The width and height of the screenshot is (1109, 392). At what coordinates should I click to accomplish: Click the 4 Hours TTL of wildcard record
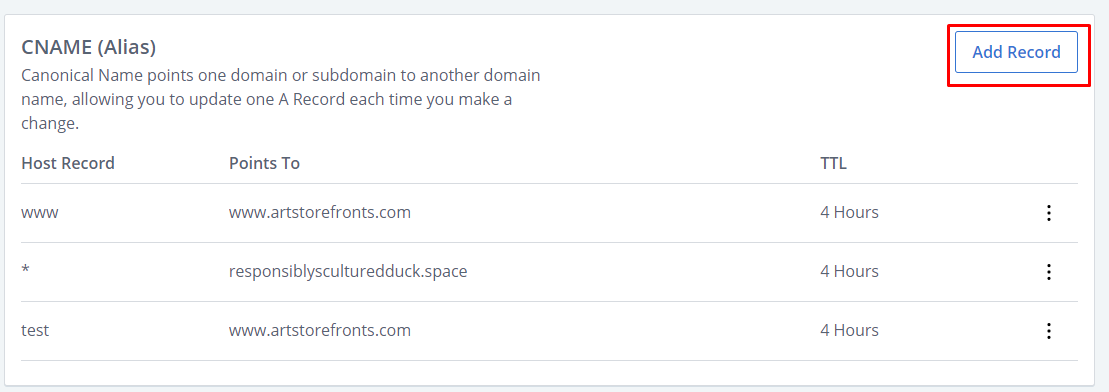(849, 271)
